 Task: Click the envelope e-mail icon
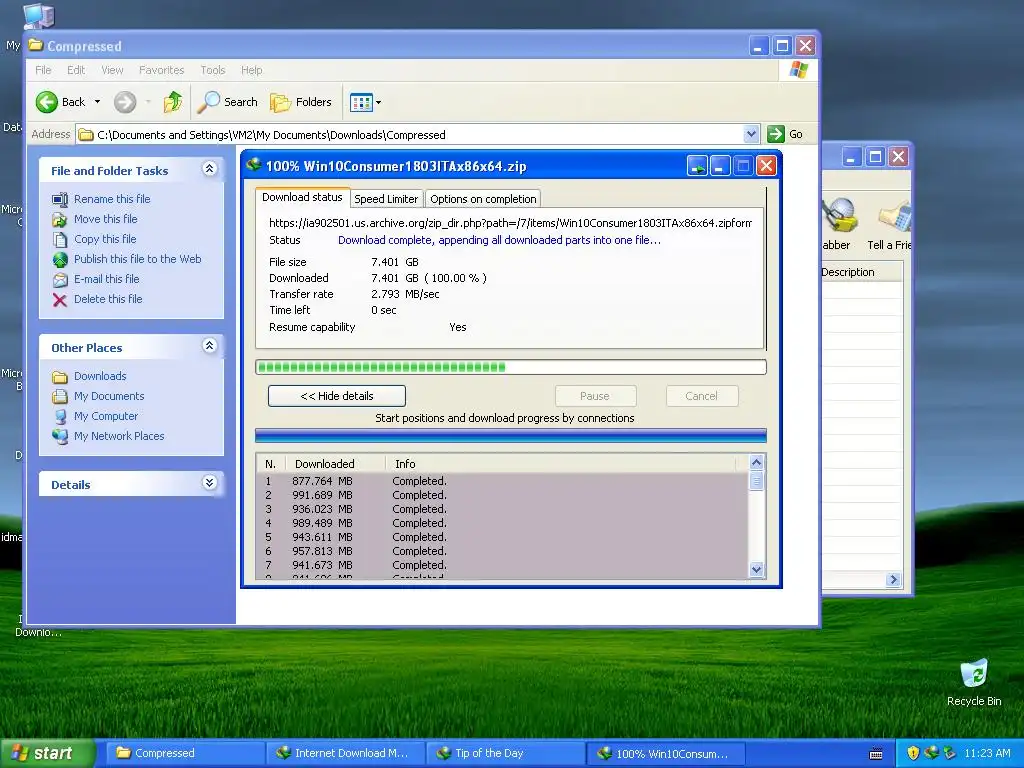pos(60,280)
